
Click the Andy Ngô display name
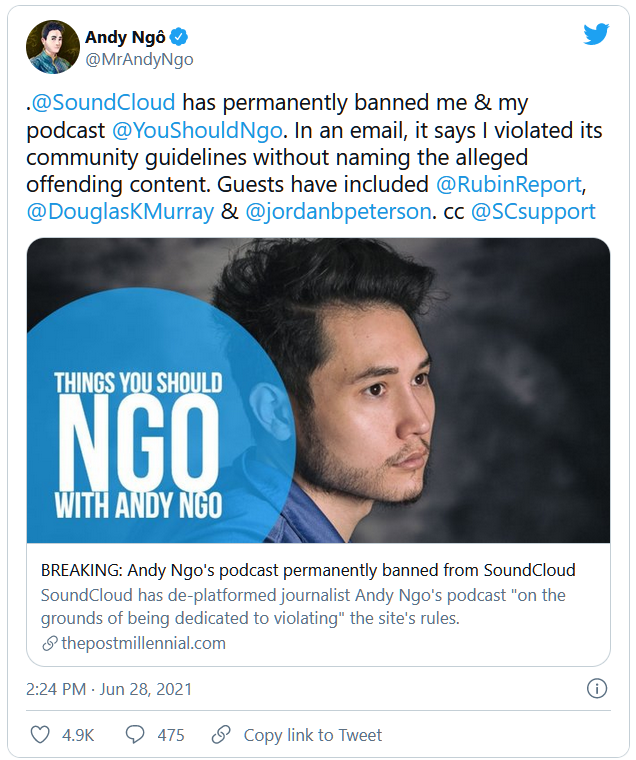tap(127, 38)
